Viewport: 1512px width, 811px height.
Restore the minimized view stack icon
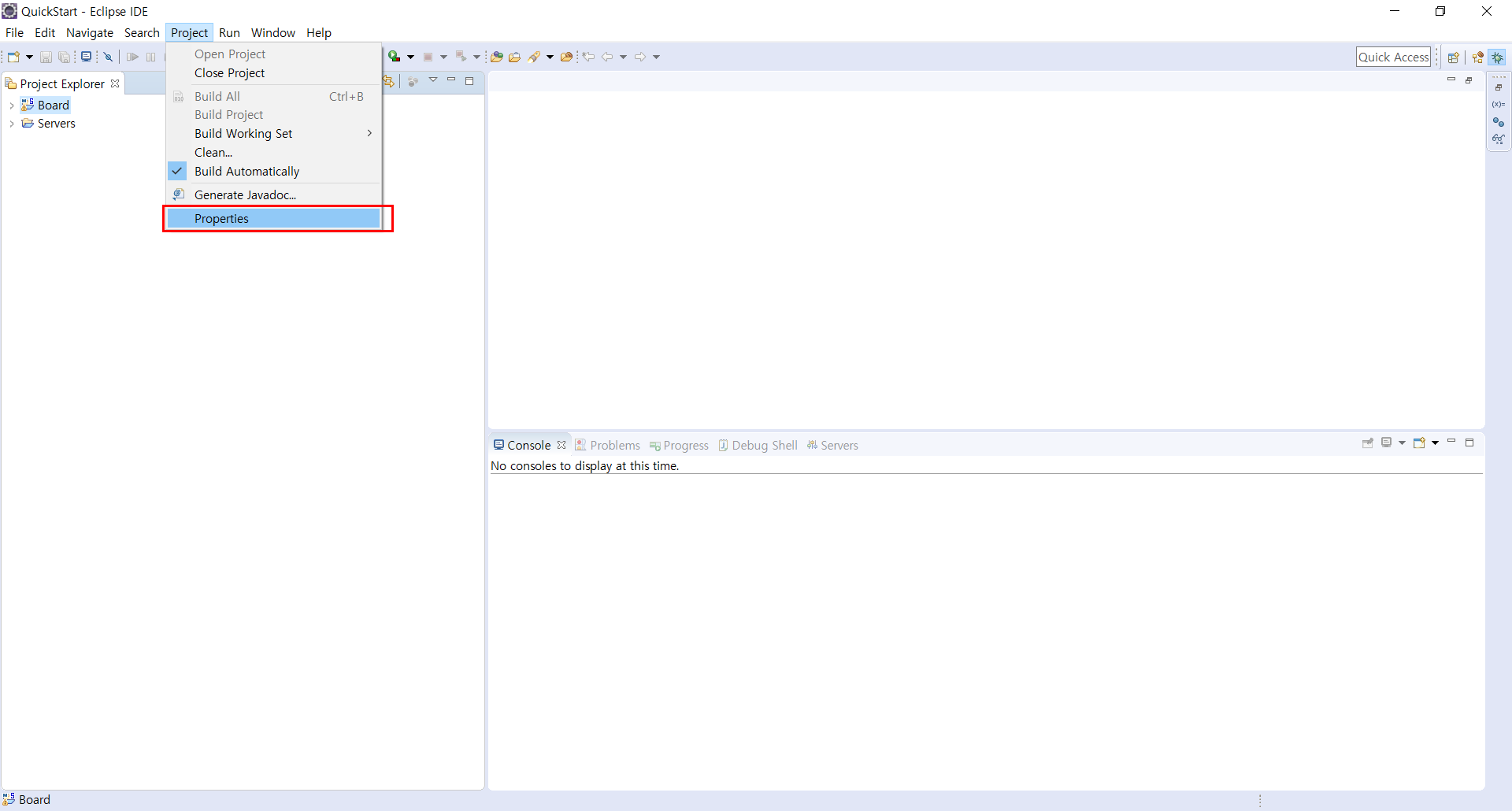click(x=1499, y=87)
